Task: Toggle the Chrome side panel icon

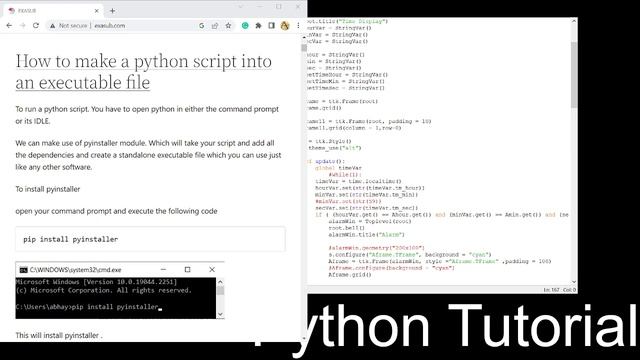Action: [271, 25]
